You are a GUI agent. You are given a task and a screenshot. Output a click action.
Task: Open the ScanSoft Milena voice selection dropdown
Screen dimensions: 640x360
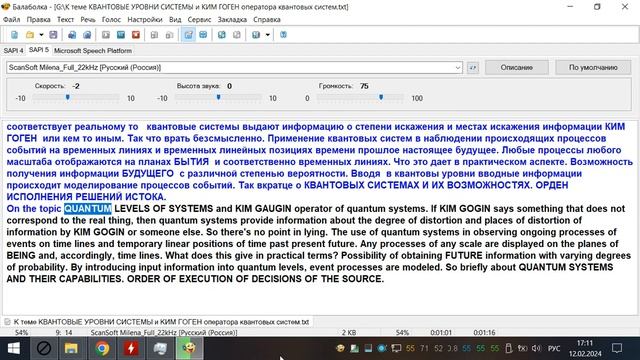pos(234,68)
